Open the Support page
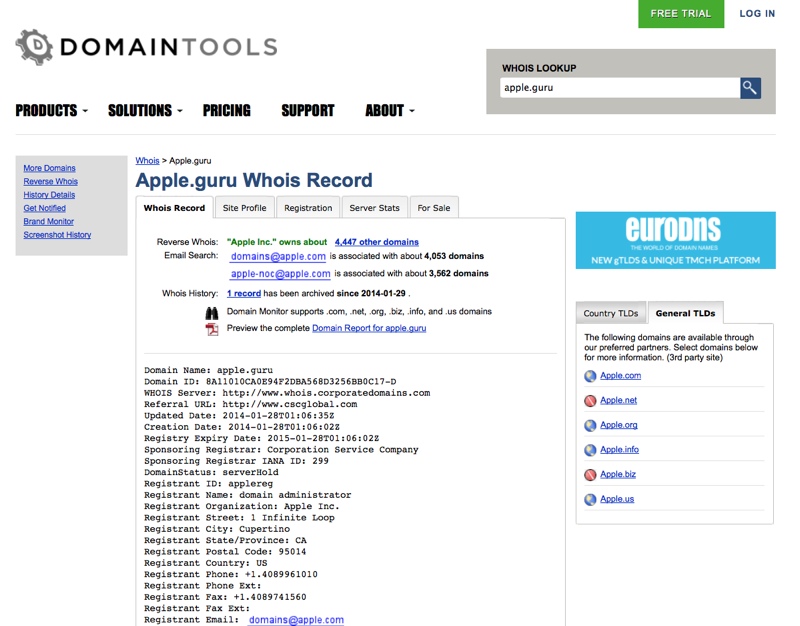Image resolution: width=800 pixels, height=626 pixels. click(x=308, y=110)
